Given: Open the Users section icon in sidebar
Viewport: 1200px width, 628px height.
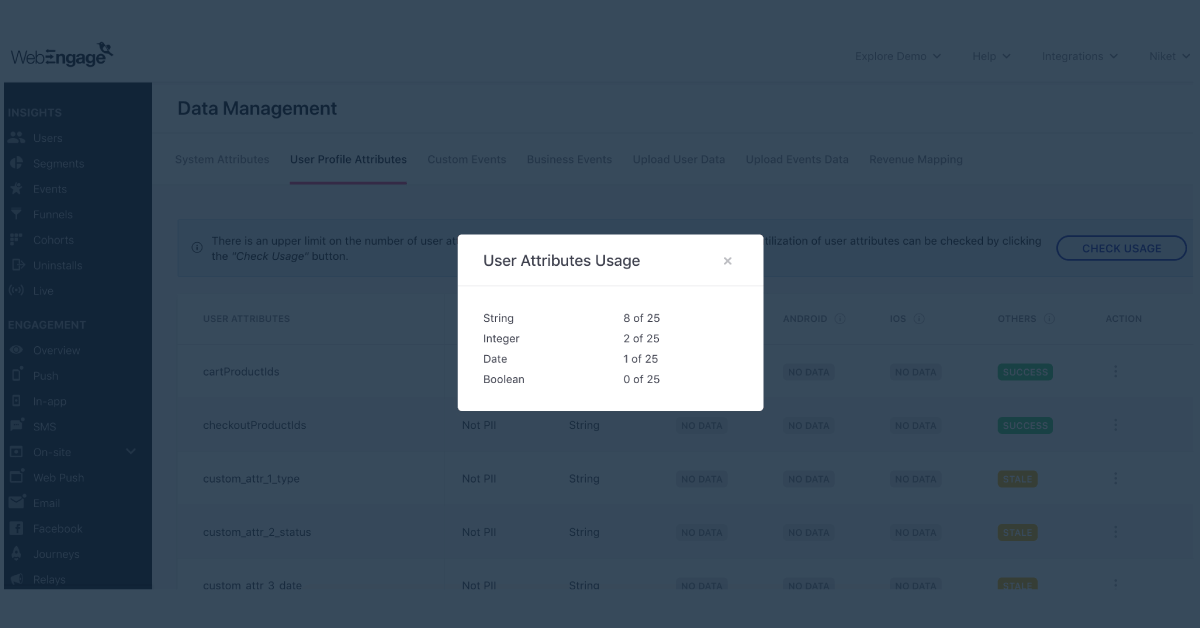Looking at the screenshot, I should click(16, 138).
